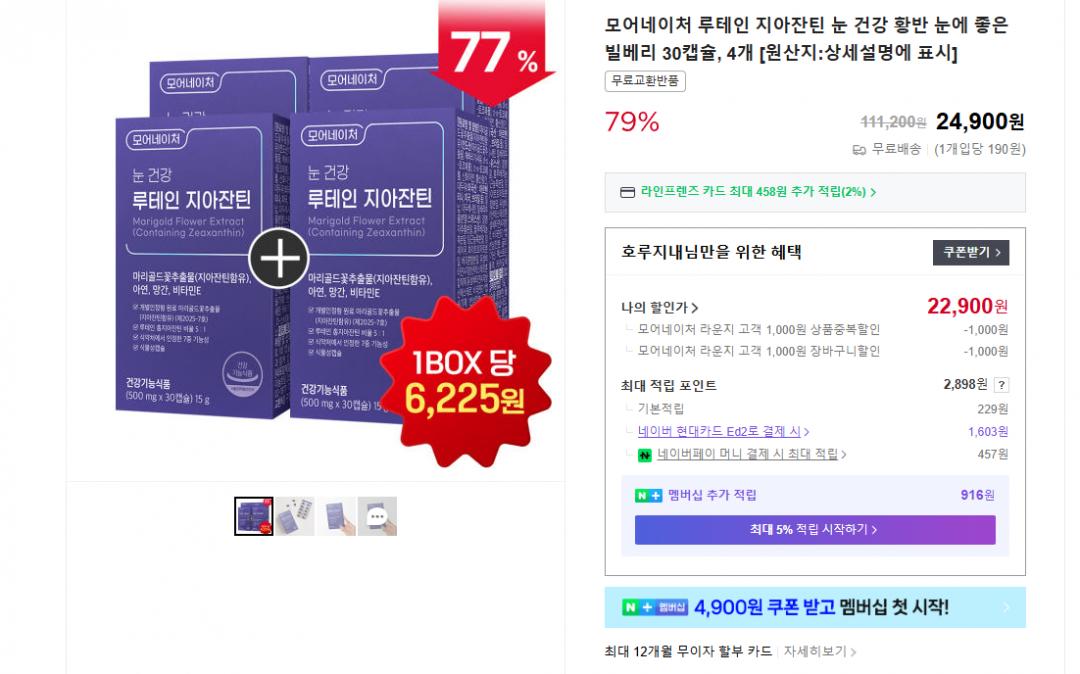Open the fourth thumbnail with more icon

point(377,516)
